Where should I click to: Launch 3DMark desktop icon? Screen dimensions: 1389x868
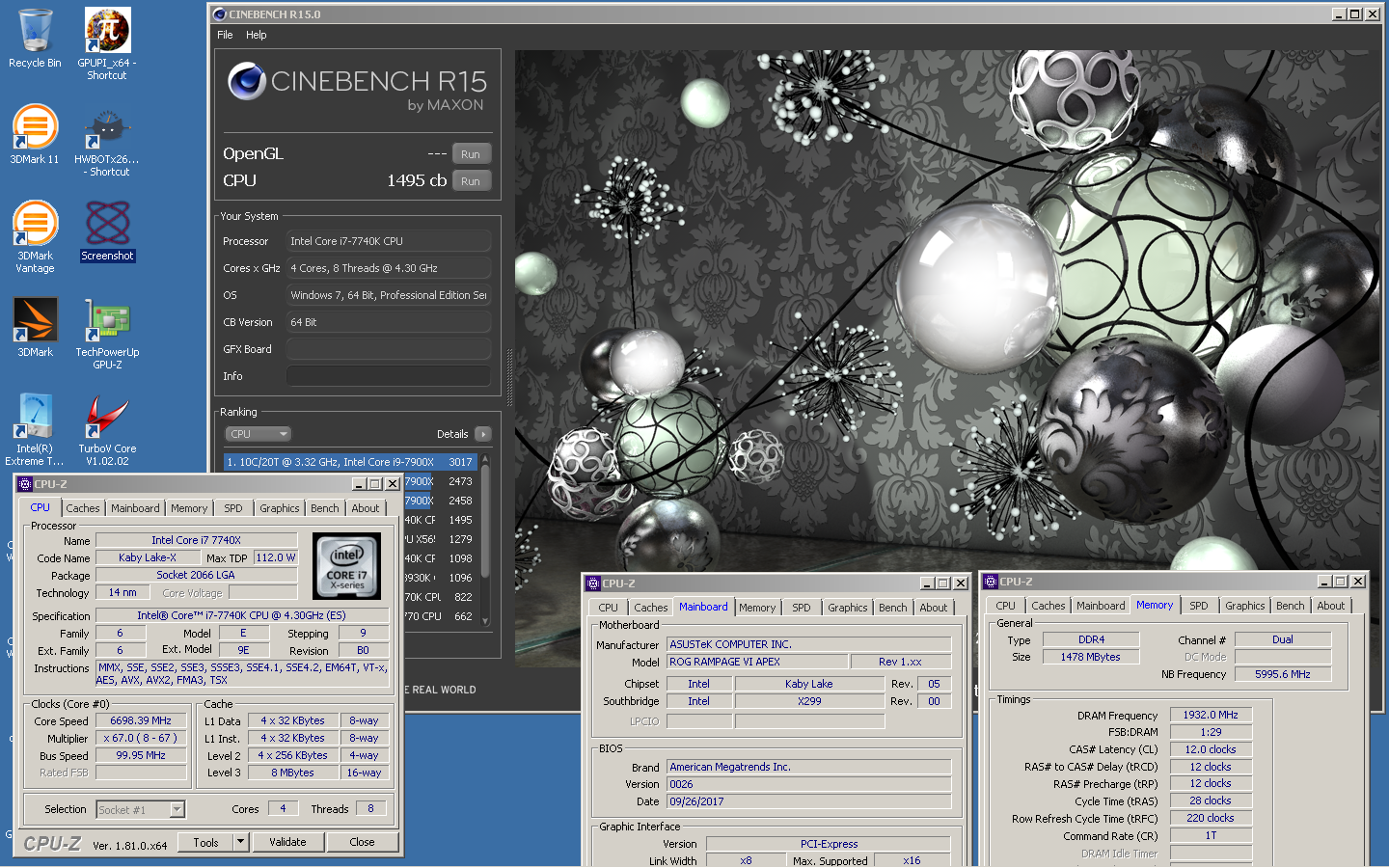(x=35, y=328)
